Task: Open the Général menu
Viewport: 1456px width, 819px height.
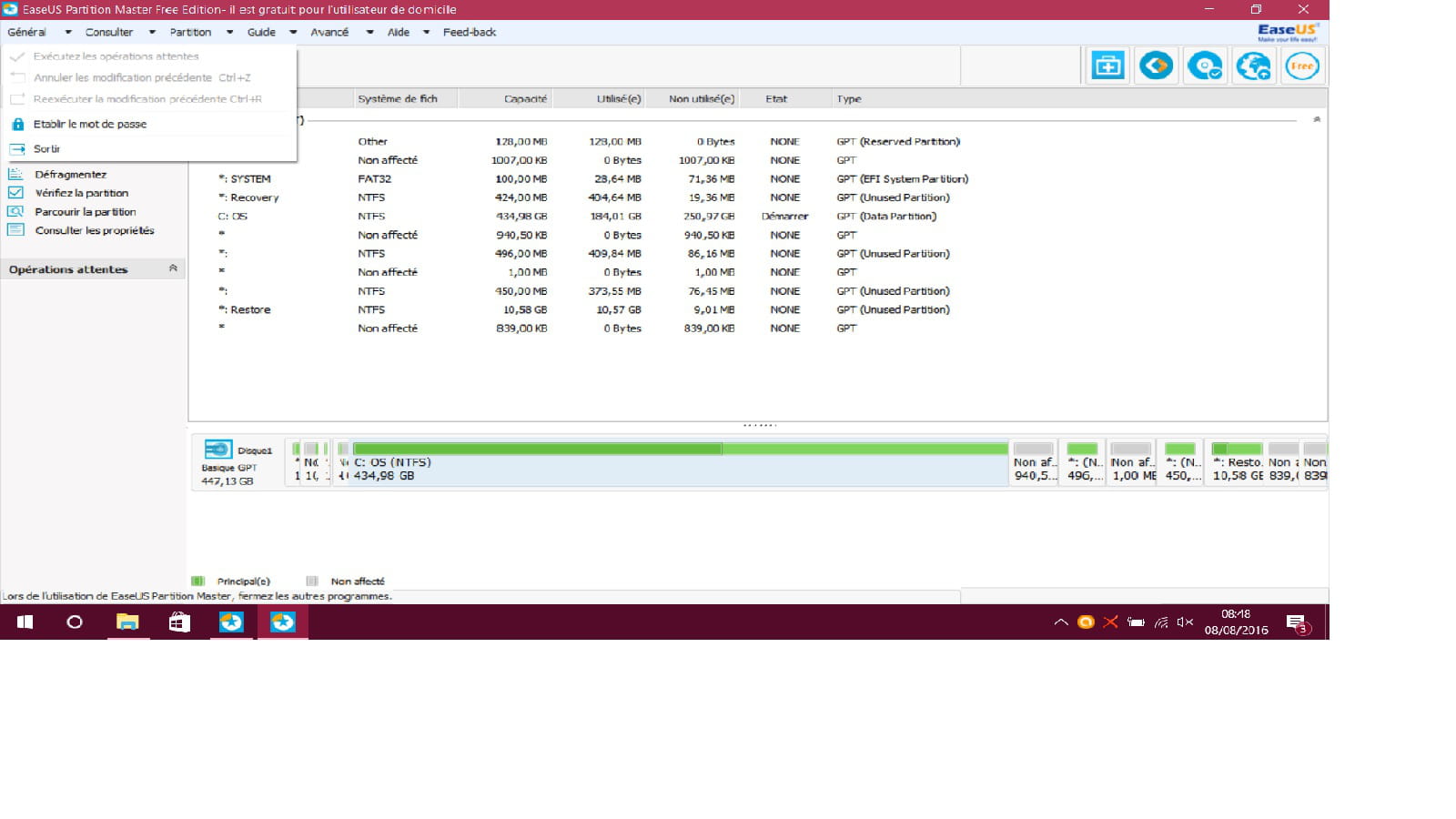Action: coord(27,32)
